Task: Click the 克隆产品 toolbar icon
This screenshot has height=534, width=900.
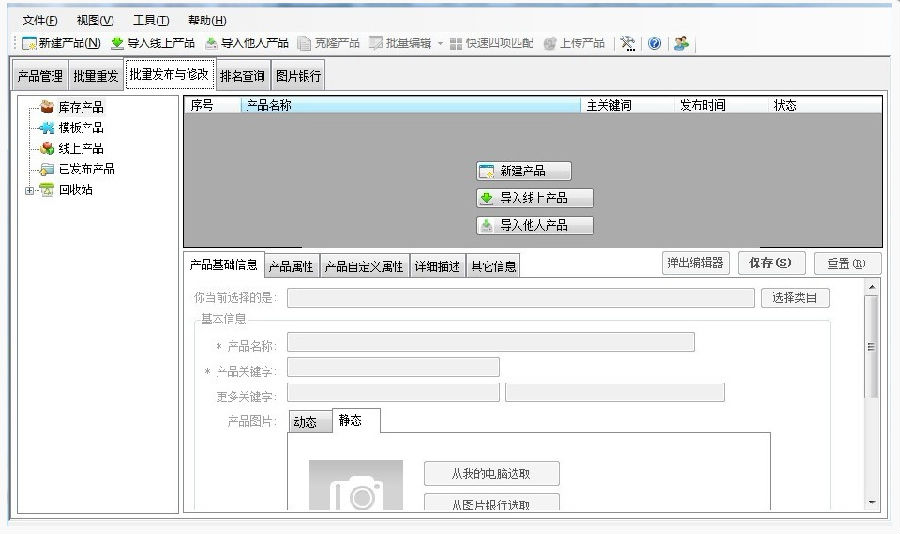Action: 304,44
